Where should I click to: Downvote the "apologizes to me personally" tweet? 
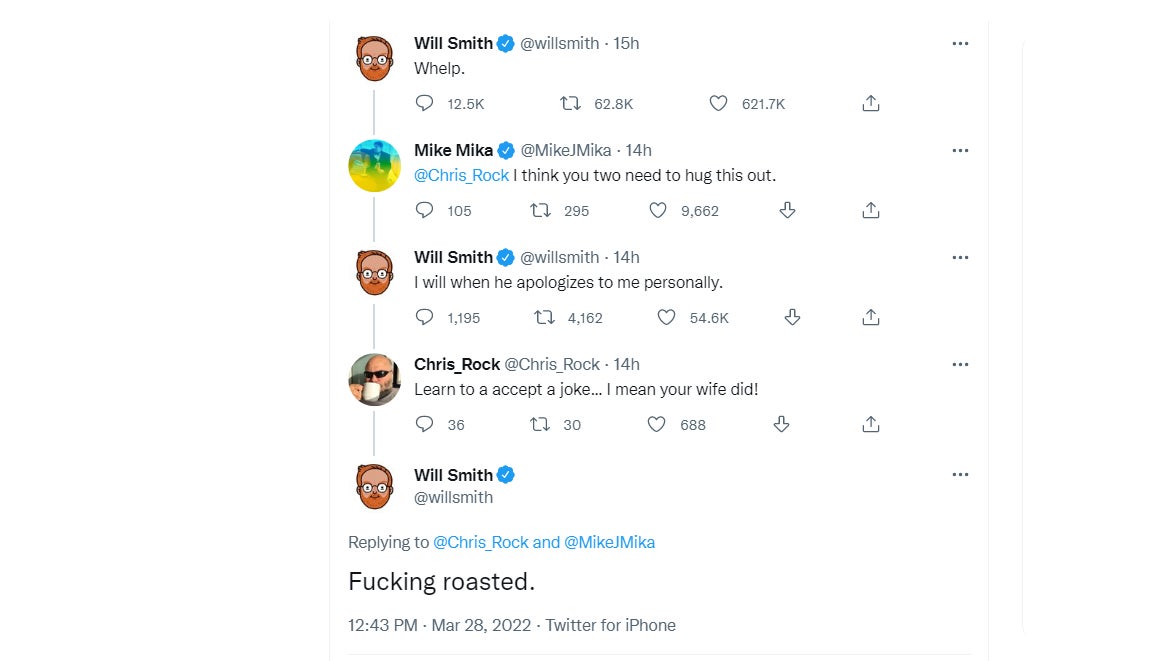[792, 317]
